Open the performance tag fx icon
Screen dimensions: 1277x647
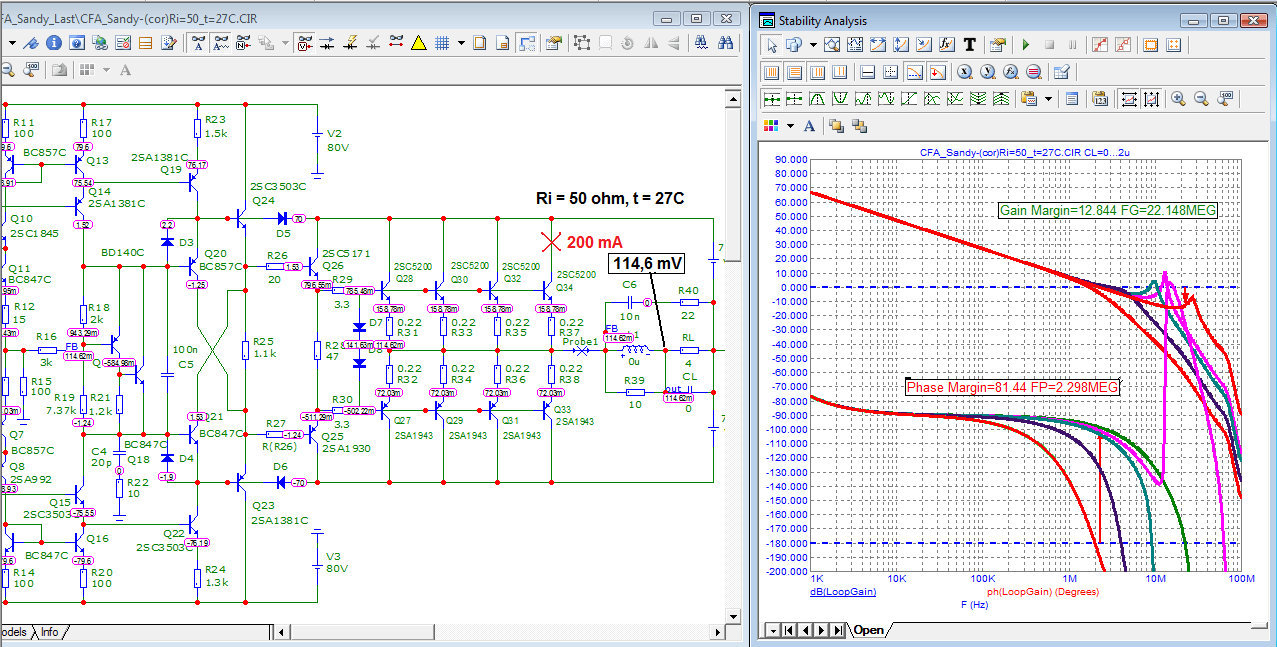click(947, 45)
